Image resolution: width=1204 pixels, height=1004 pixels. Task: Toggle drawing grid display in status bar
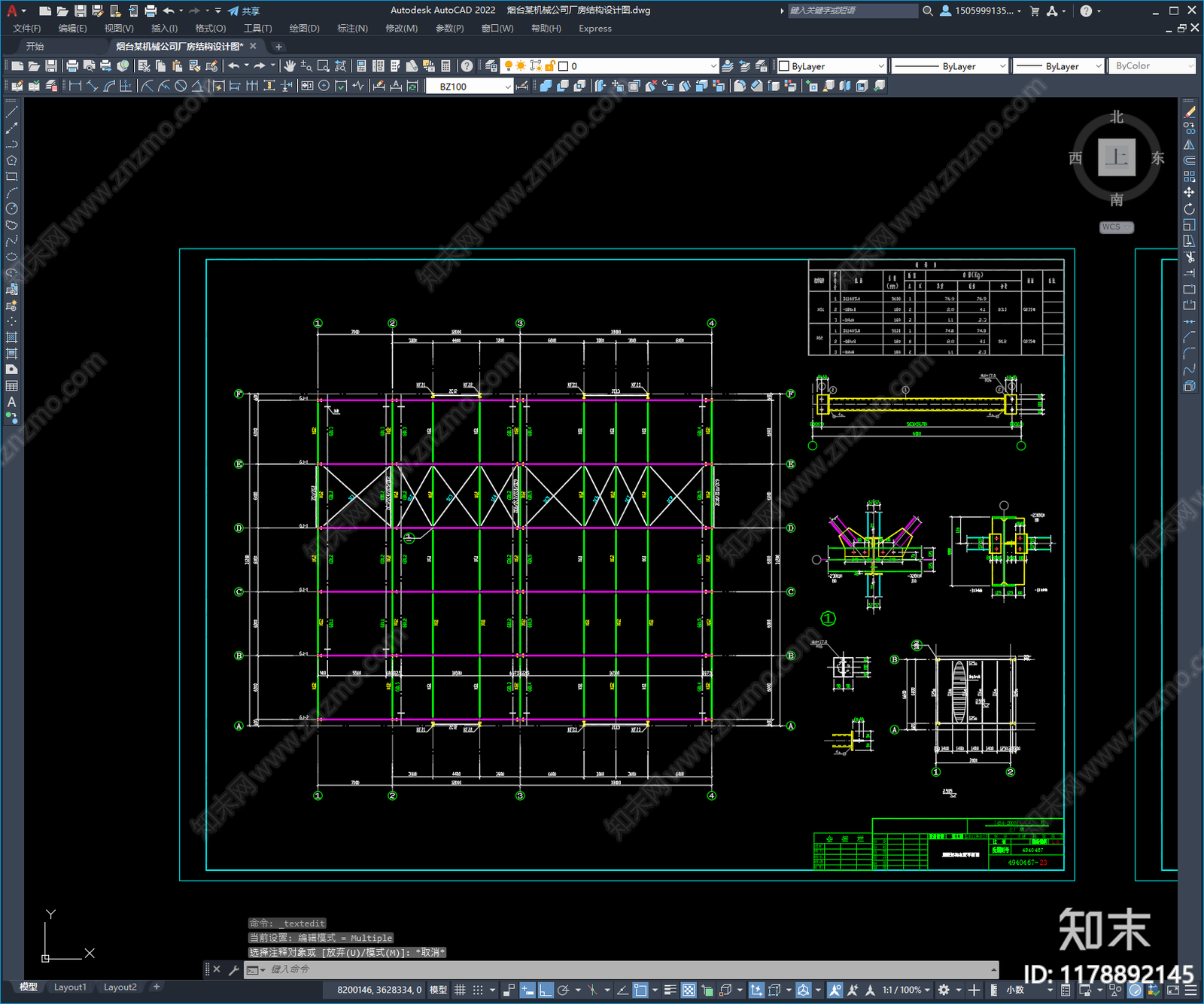coord(460,990)
